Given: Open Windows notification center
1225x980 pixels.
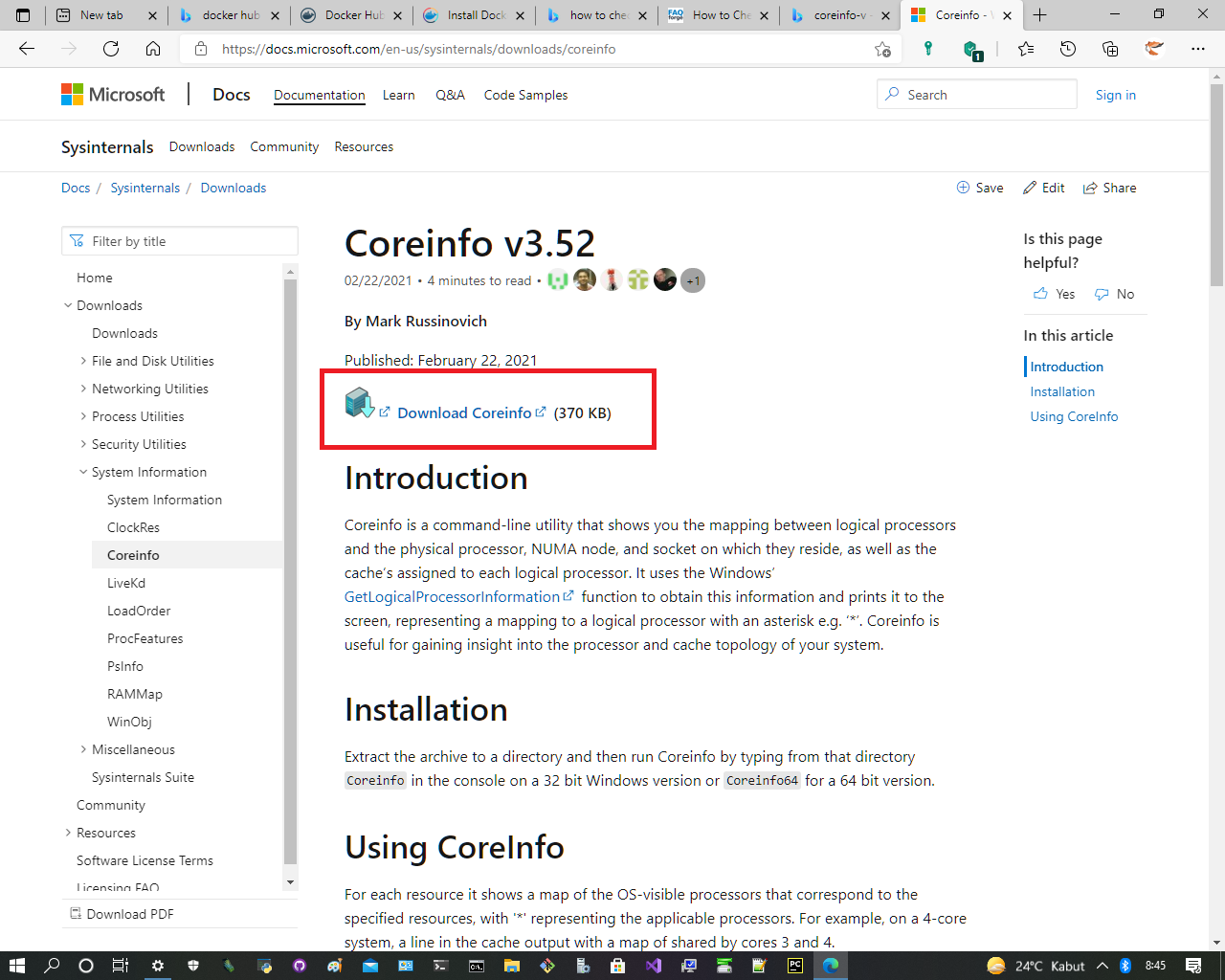Looking at the screenshot, I should coord(1193,966).
